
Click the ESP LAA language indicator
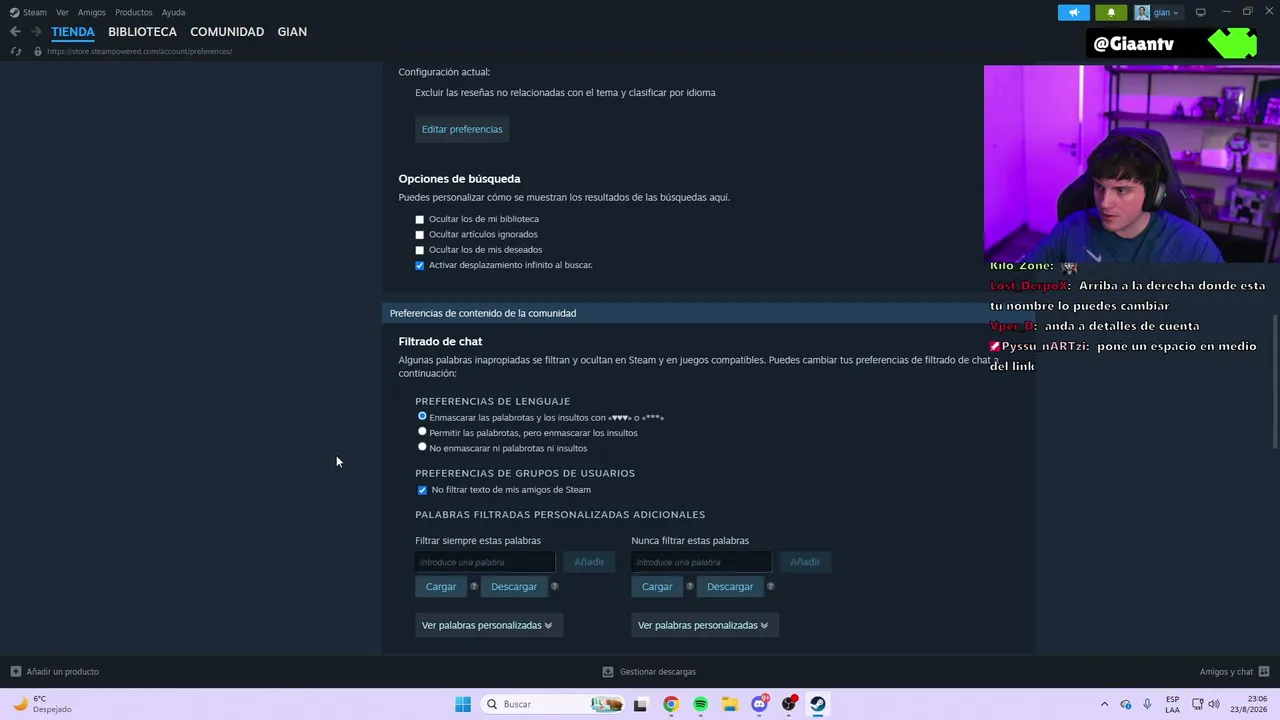tap(1172, 704)
